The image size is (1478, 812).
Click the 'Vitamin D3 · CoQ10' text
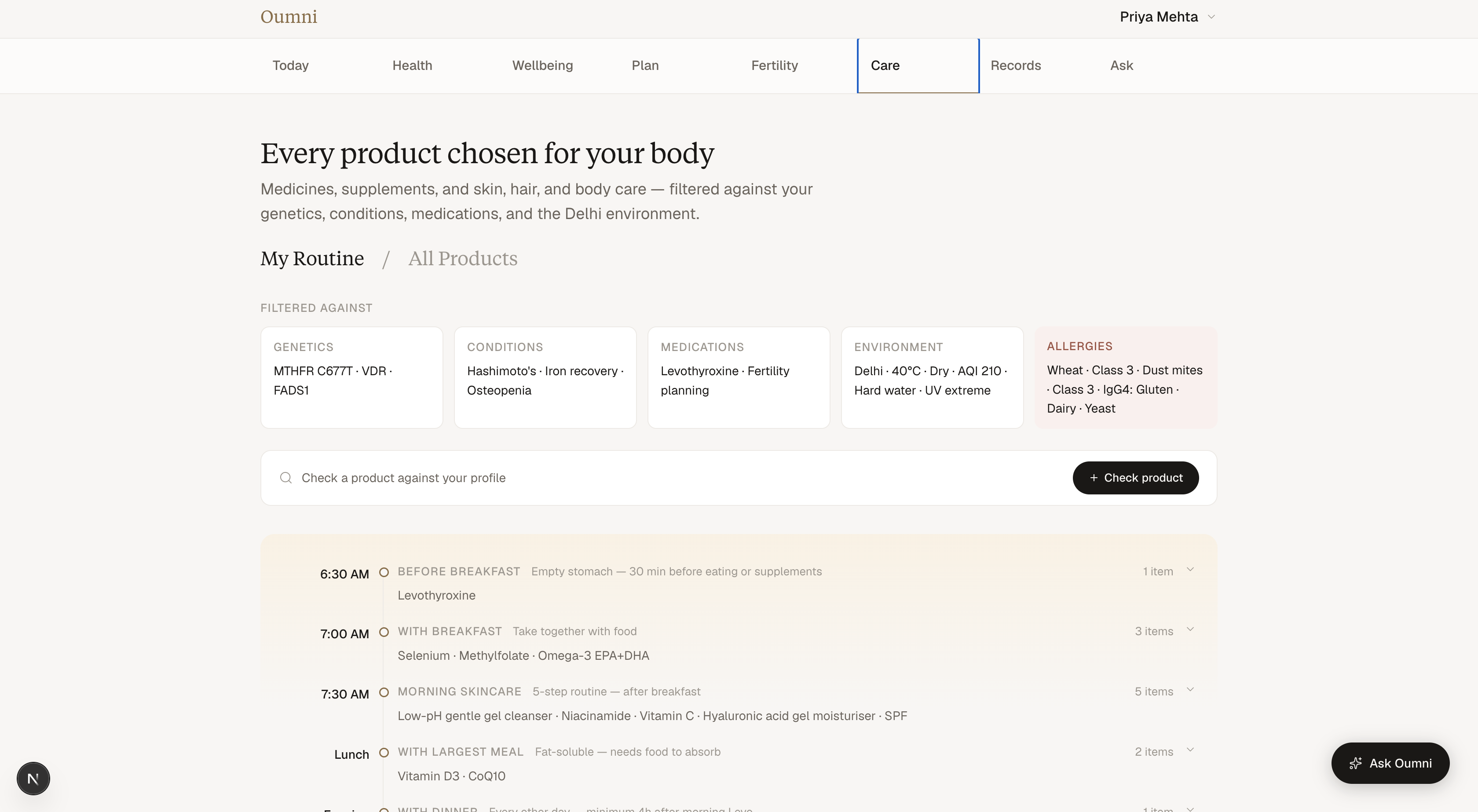452,776
